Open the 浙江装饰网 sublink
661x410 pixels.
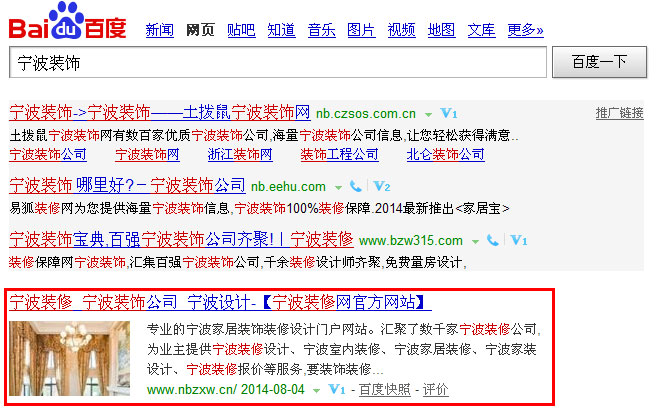240,155
